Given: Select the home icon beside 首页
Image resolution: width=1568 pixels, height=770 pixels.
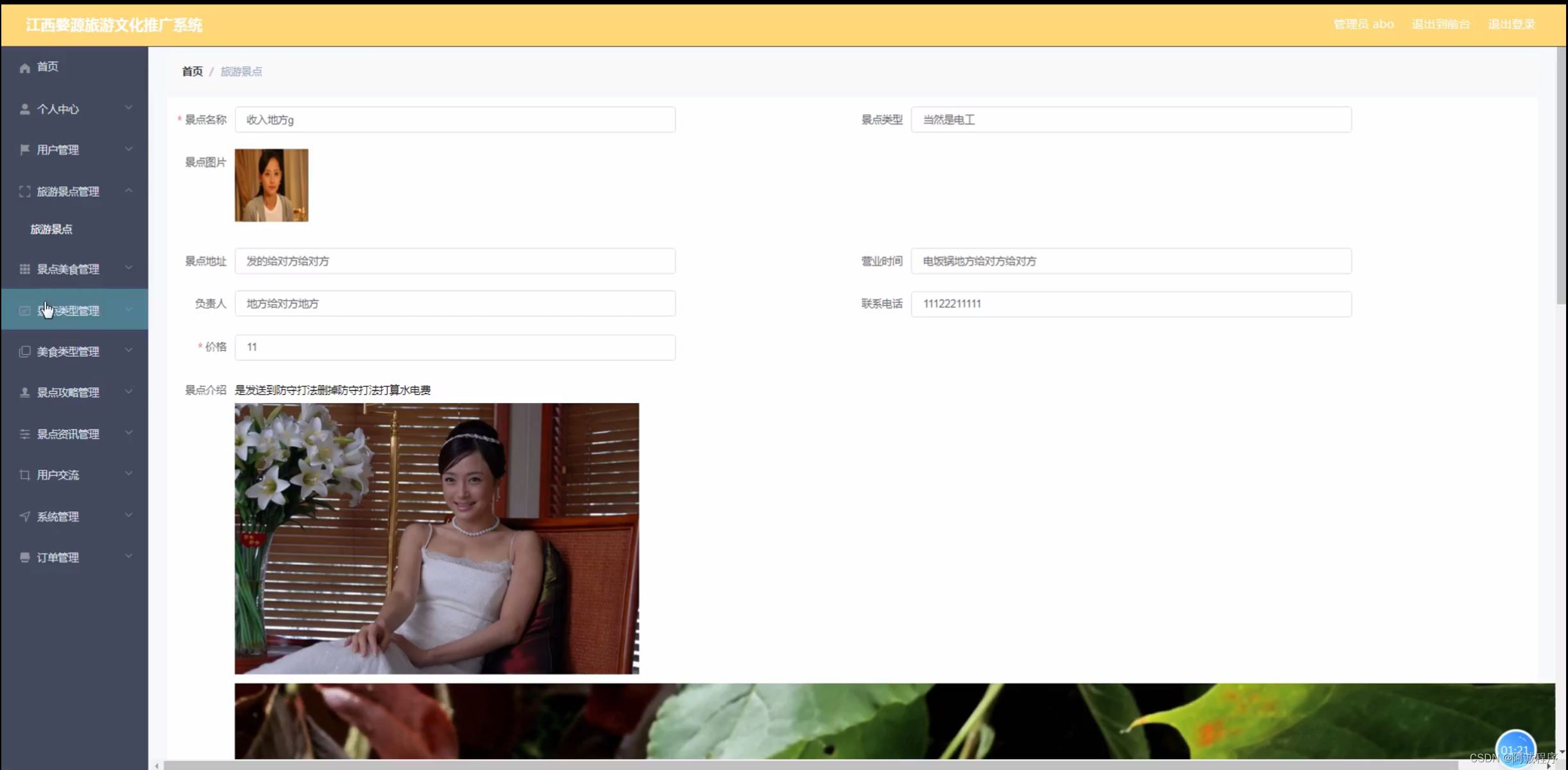Looking at the screenshot, I should click(24, 67).
